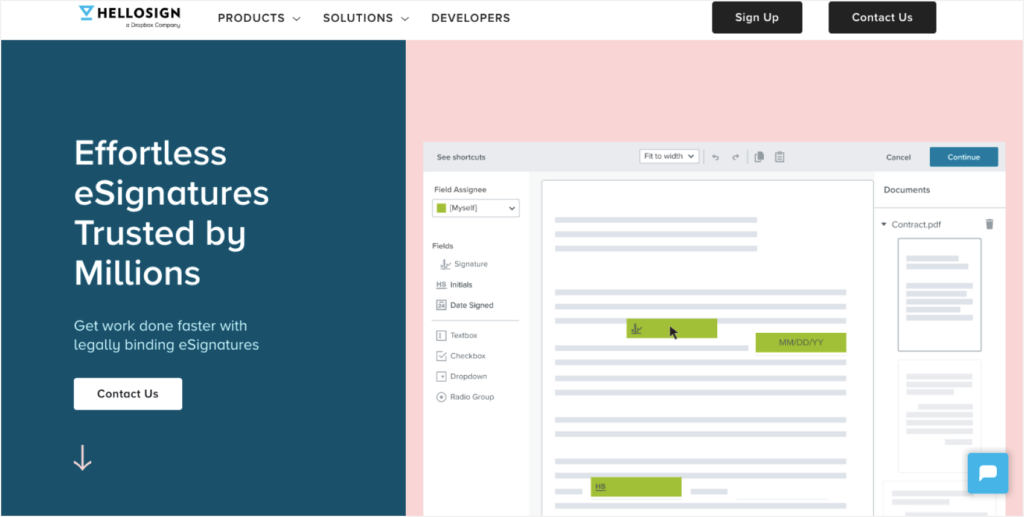
Task: Delete Contract.pdf with the trash icon
Action: click(x=989, y=225)
